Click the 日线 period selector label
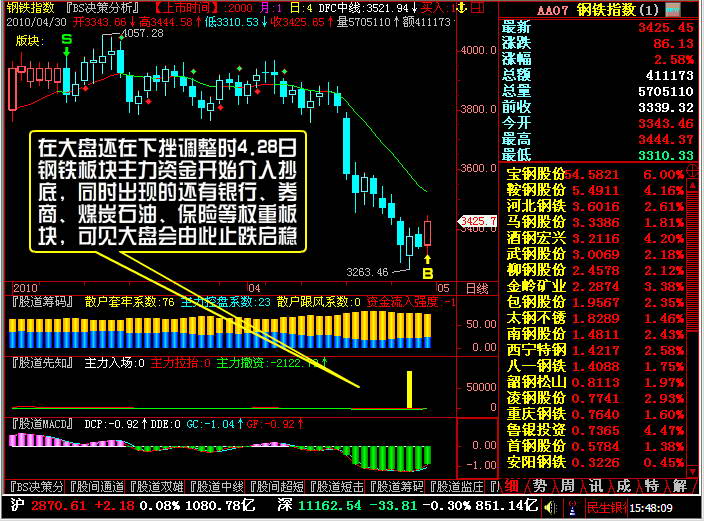 tap(476, 288)
